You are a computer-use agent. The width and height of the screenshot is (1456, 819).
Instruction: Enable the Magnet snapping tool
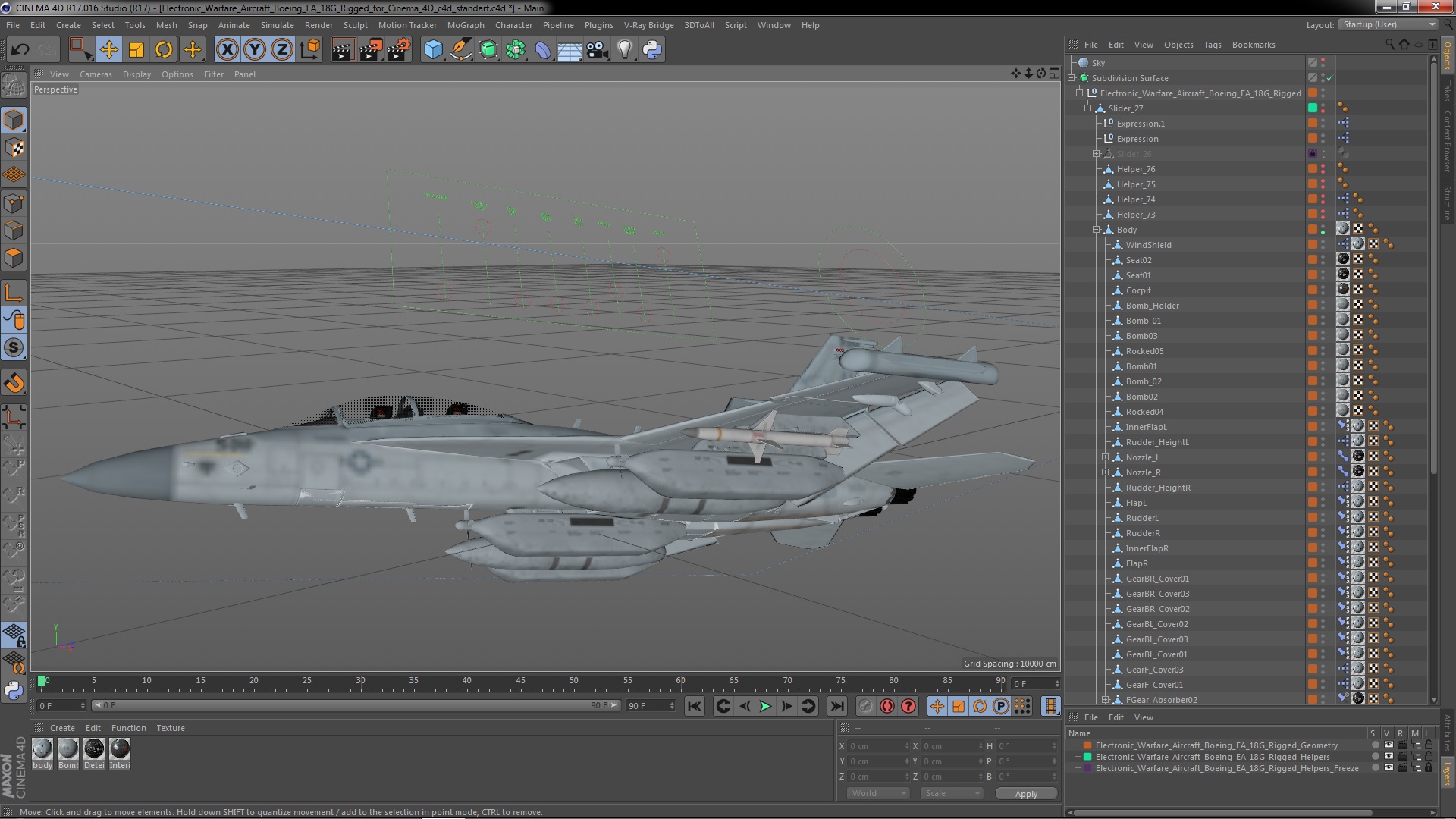(14, 383)
